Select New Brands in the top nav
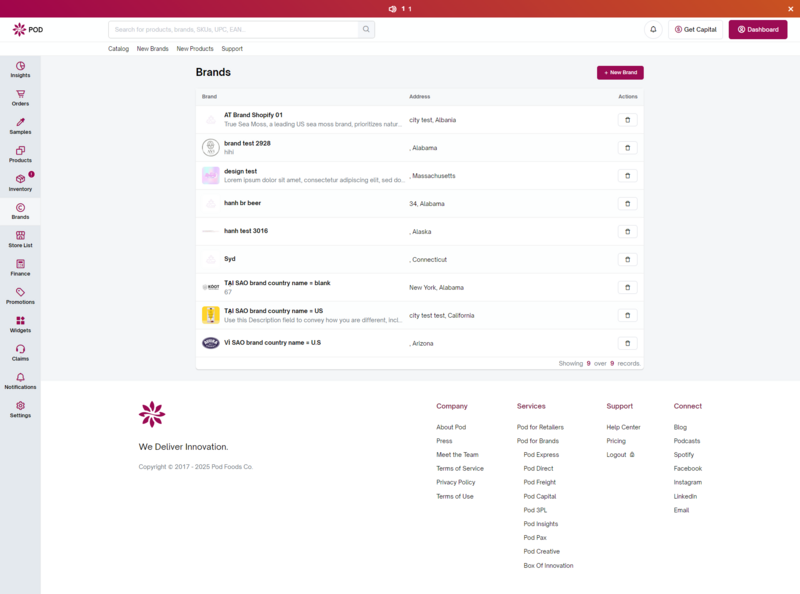800x594 pixels. tap(152, 49)
